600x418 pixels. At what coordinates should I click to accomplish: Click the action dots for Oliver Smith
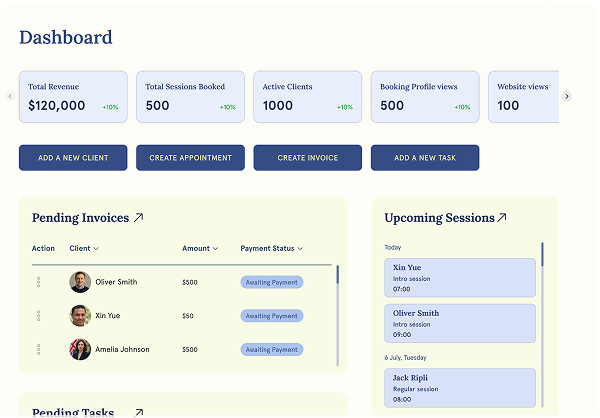[x=38, y=282]
